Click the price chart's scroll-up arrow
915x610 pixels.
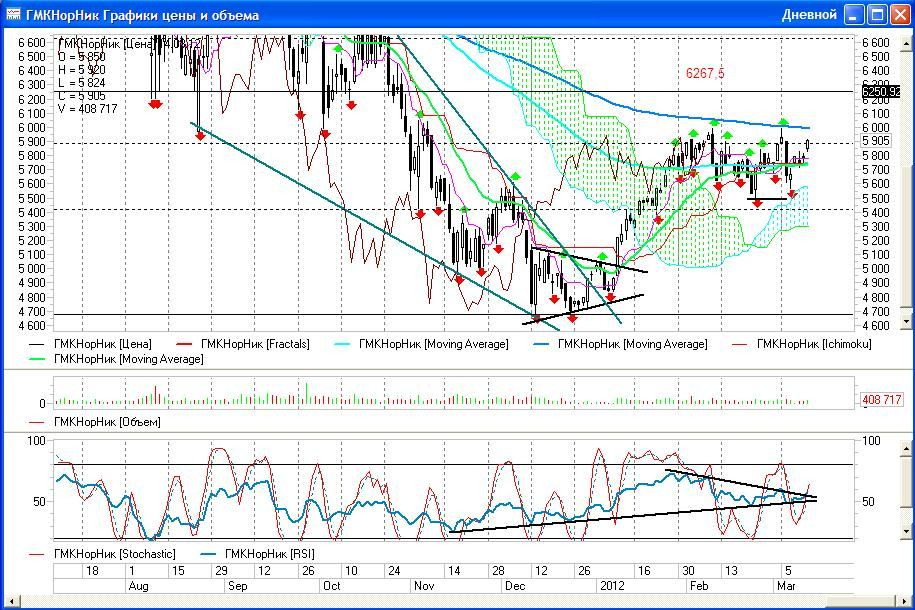(x=906, y=43)
